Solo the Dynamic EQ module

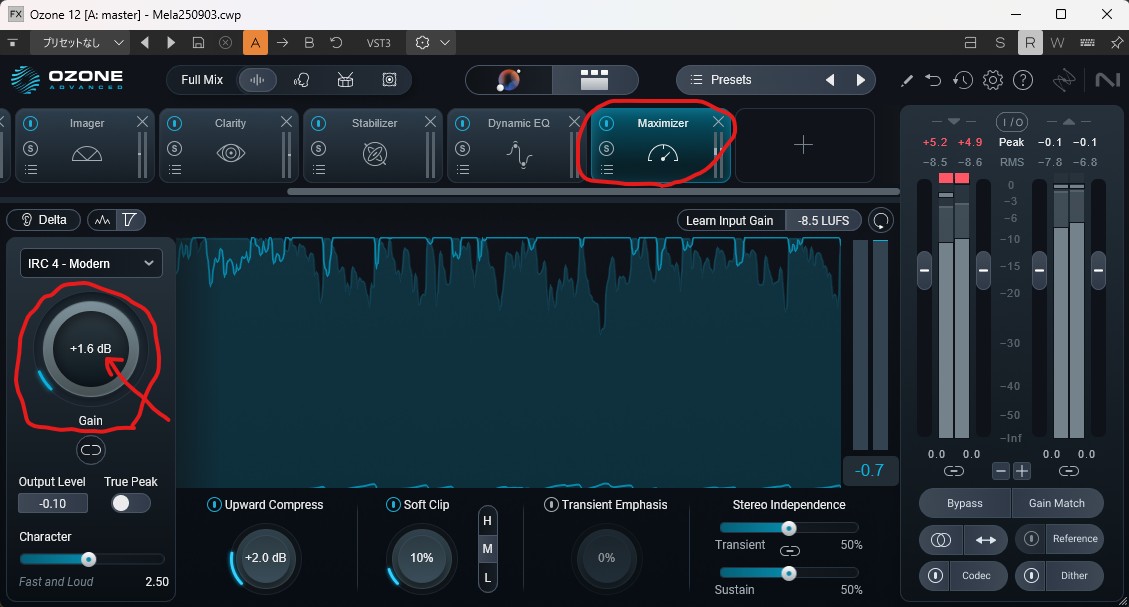click(462, 148)
